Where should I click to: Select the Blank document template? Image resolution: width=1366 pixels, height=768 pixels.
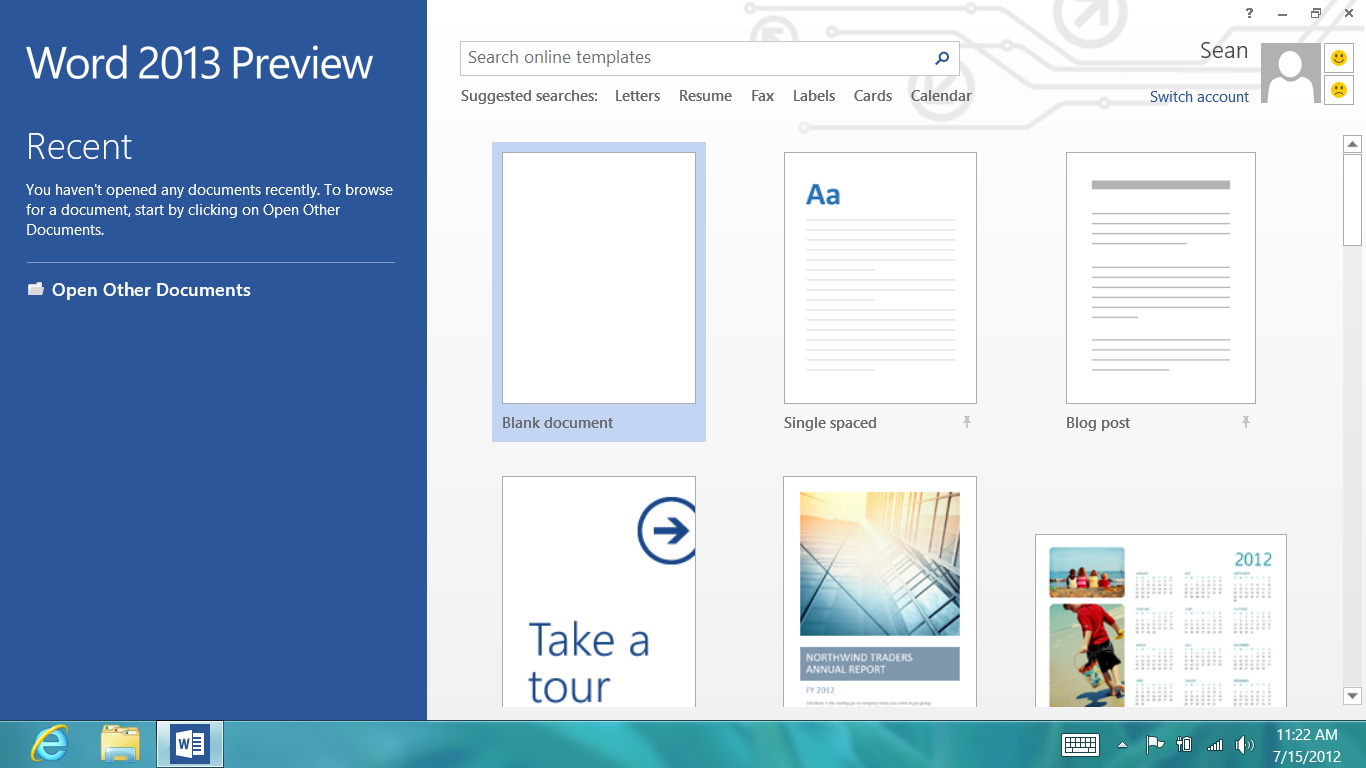(598, 280)
